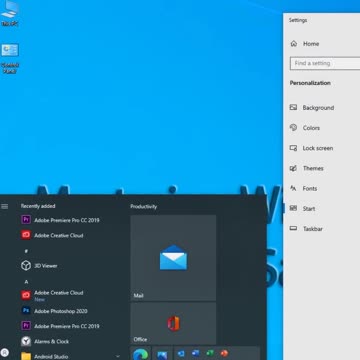Click the user account icon in Start
Image resolution: width=360 pixels, height=360 pixels.
[x=5, y=352]
